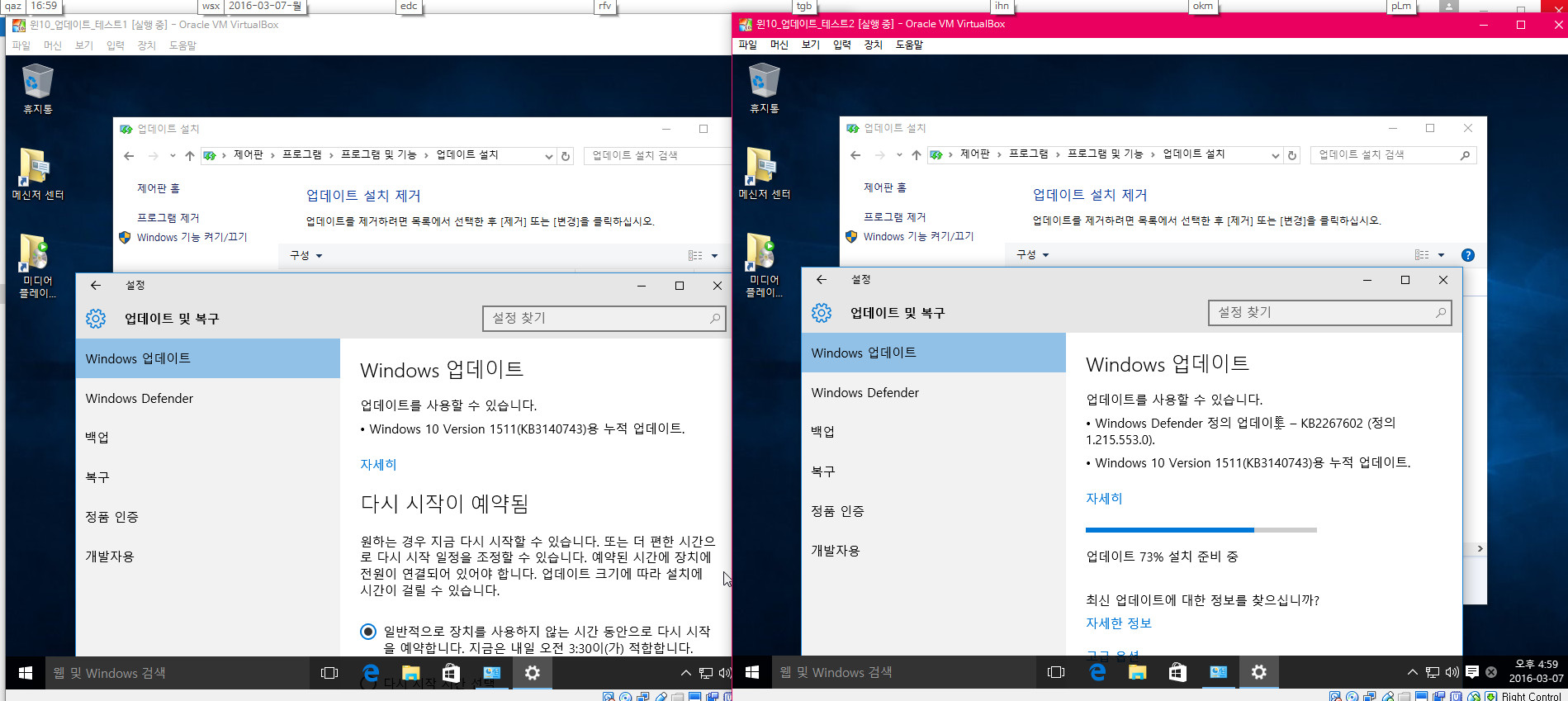
Task: Open 메신저 센터 shortcut in right VM
Action: [x=764, y=173]
